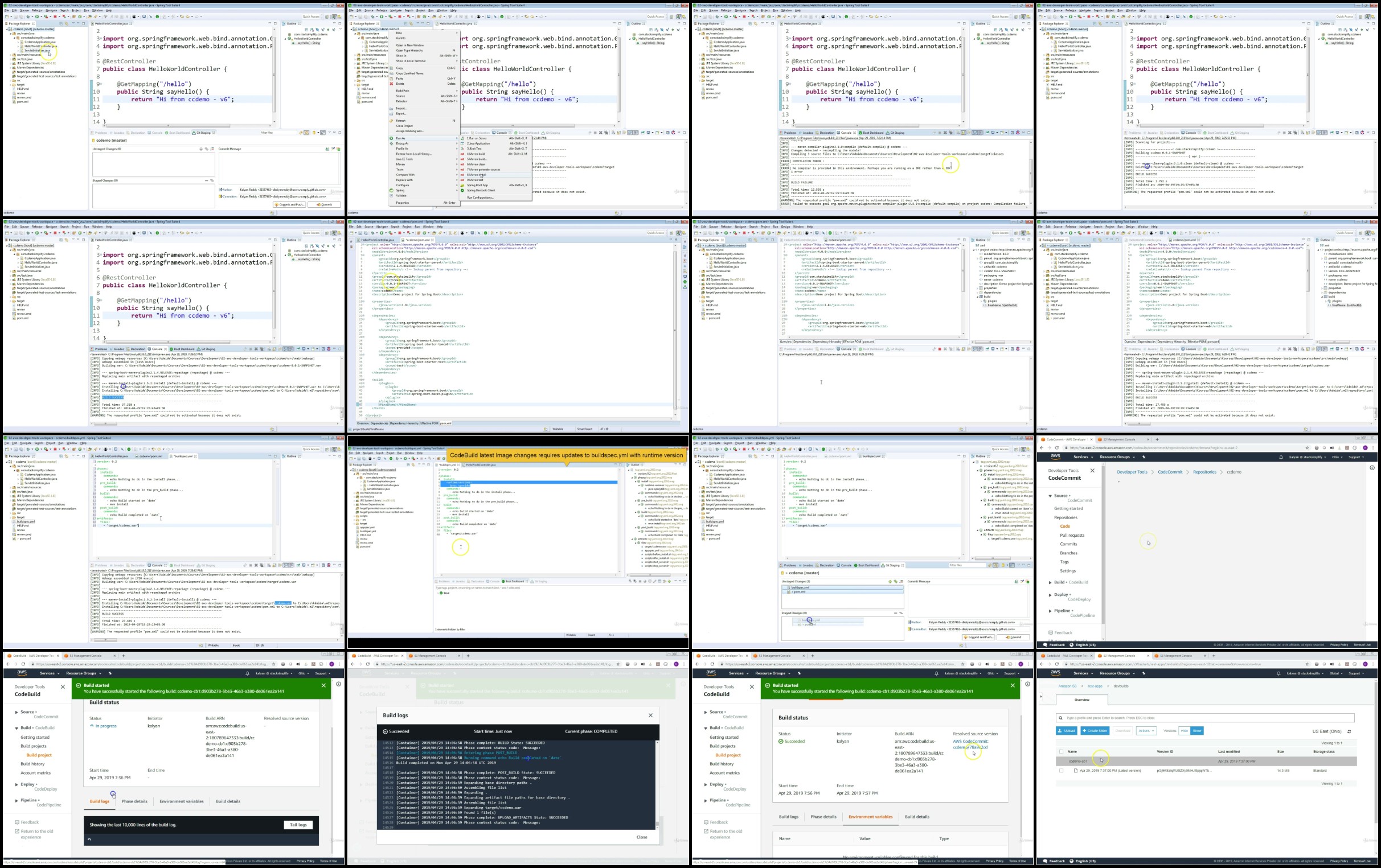Click Build logs dialog vertical scrollbar

[x=657, y=784]
